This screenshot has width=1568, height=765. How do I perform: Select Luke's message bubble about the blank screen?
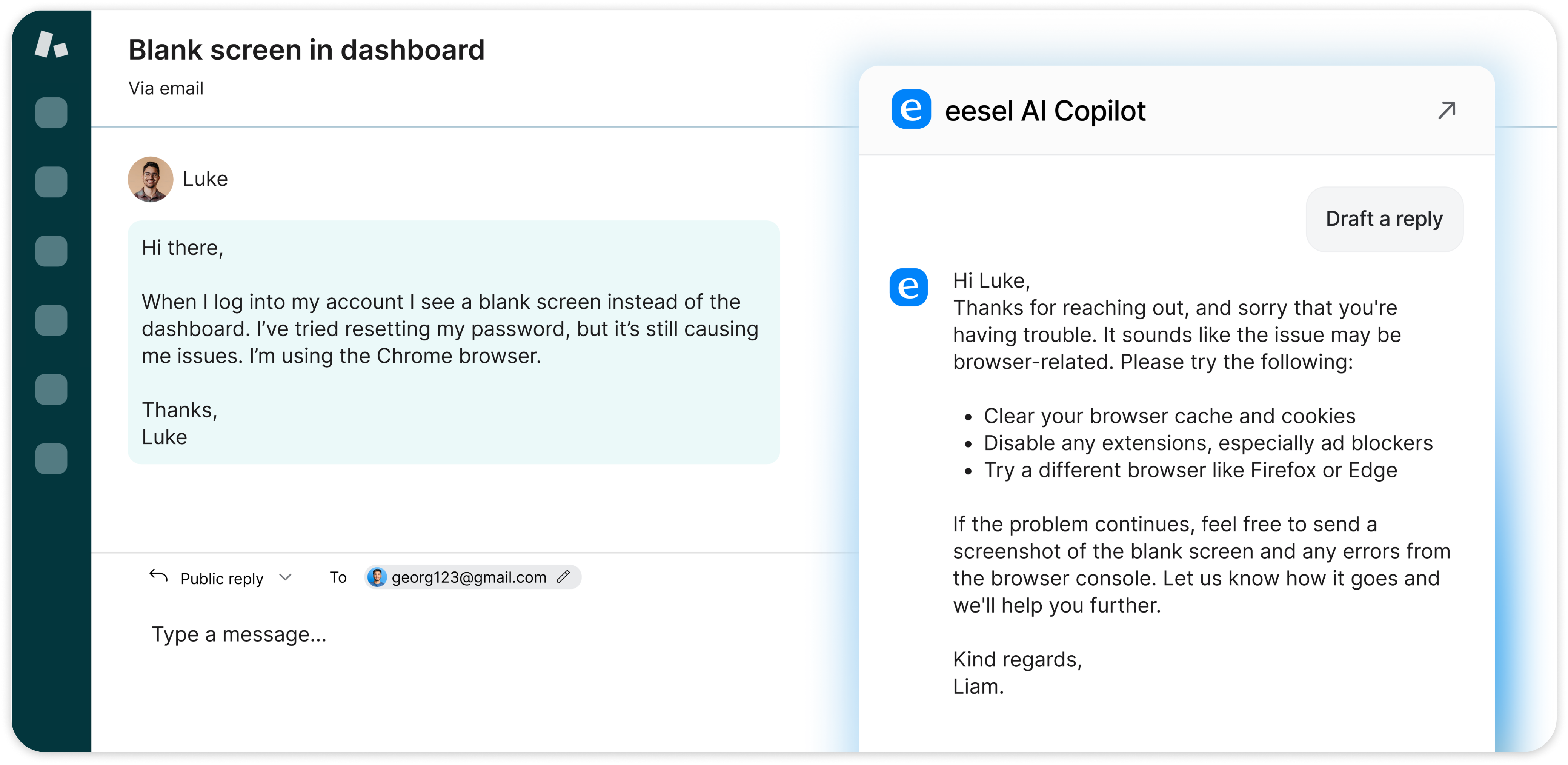pyautogui.click(x=453, y=341)
